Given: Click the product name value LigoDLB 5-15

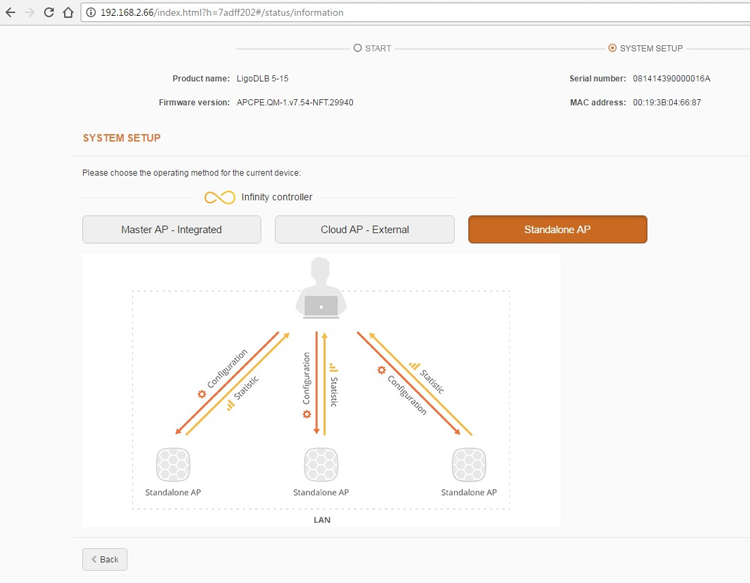Looking at the screenshot, I should pyautogui.click(x=263, y=78).
